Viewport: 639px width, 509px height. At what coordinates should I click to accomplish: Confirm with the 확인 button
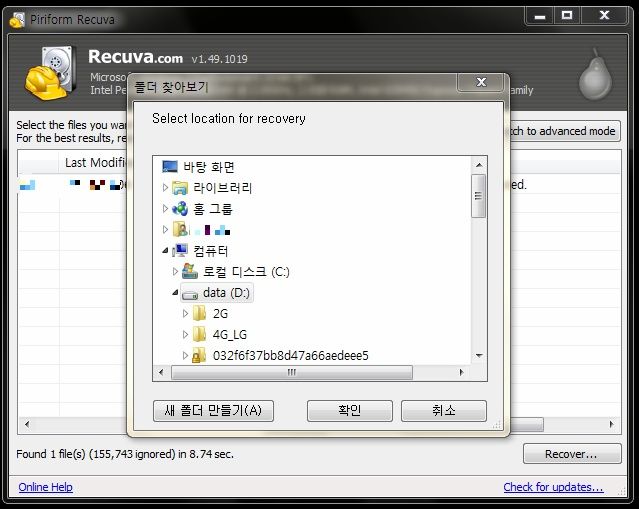(x=350, y=410)
